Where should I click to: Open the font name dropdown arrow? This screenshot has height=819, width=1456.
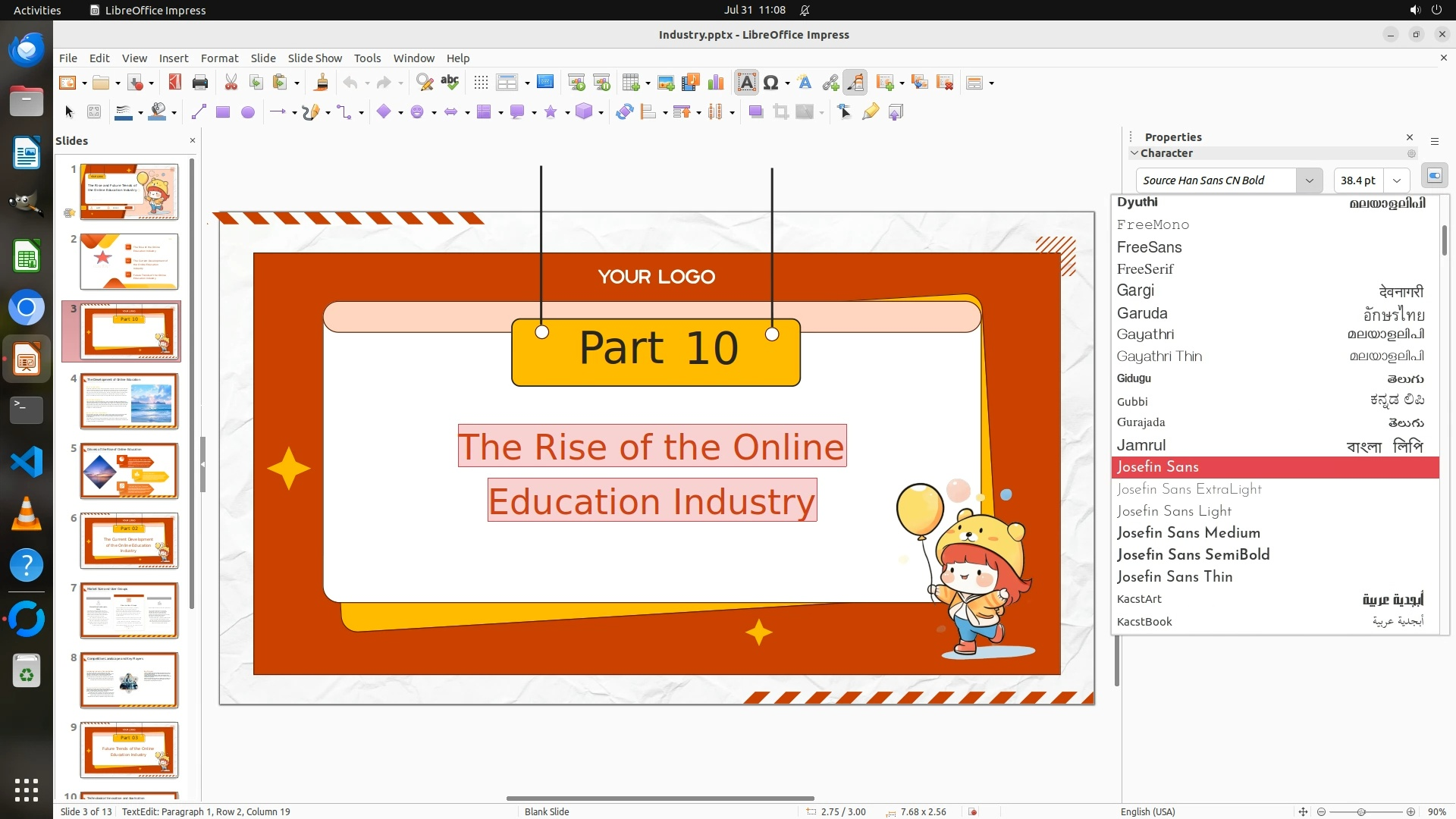pyautogui.click(x=1309, y=180)
